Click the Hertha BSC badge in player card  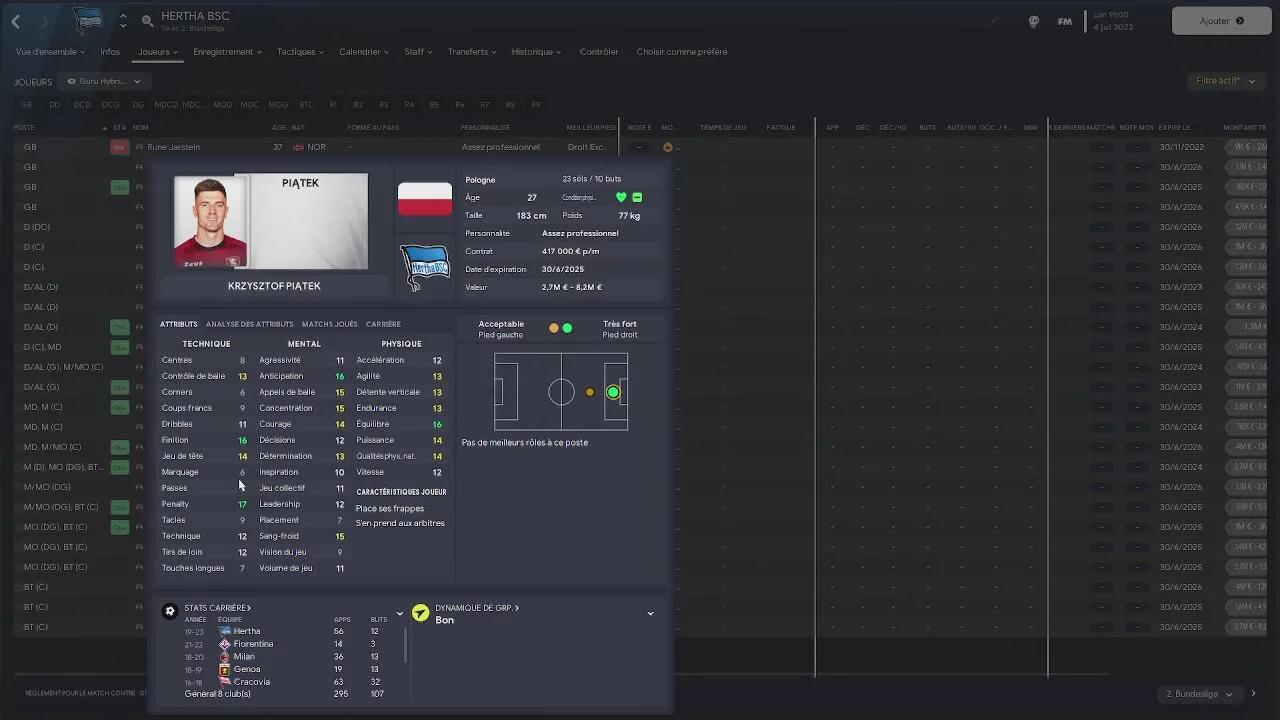pos(424,265)
